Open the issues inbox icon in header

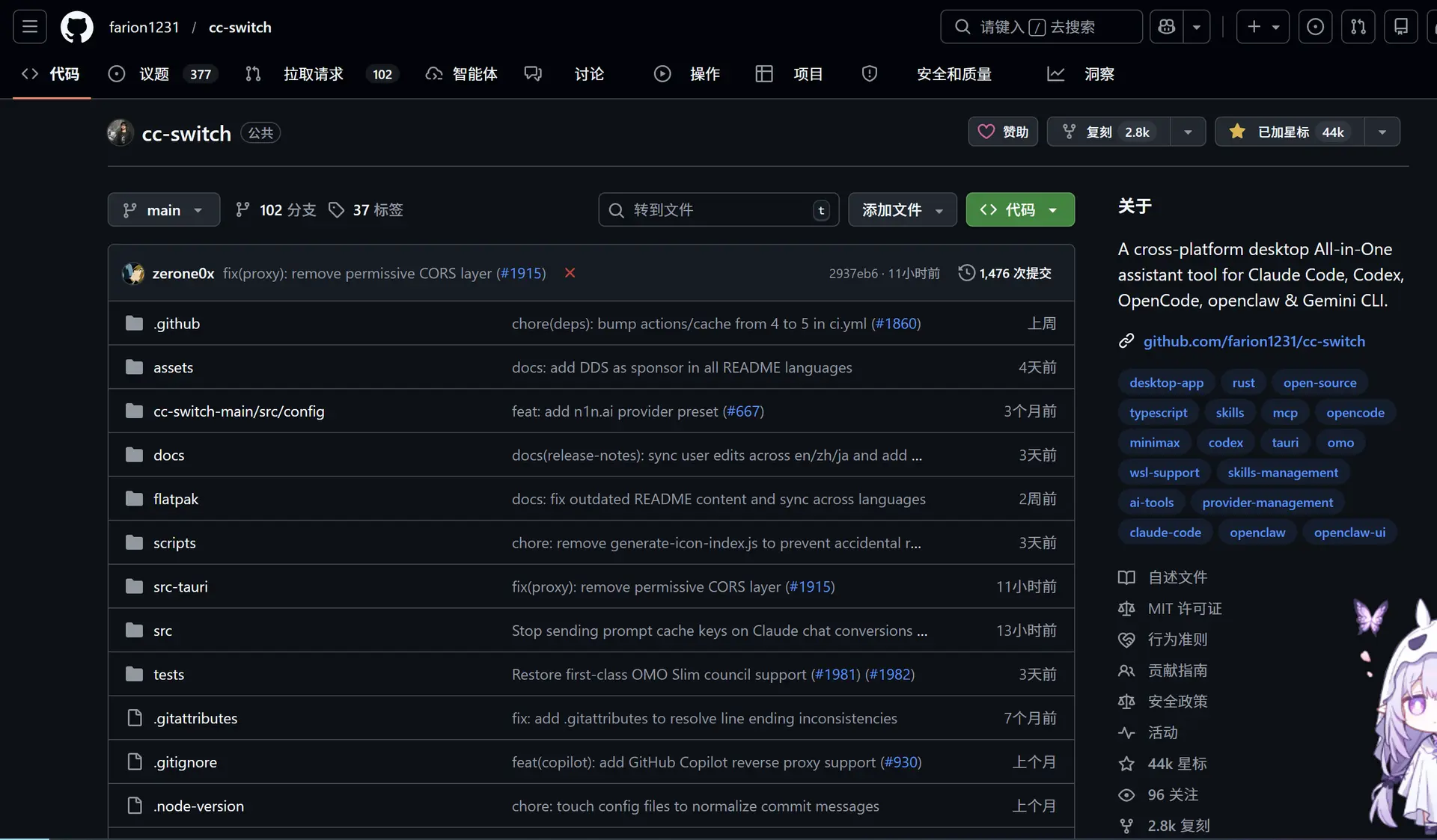click(x=1315, y=27)
